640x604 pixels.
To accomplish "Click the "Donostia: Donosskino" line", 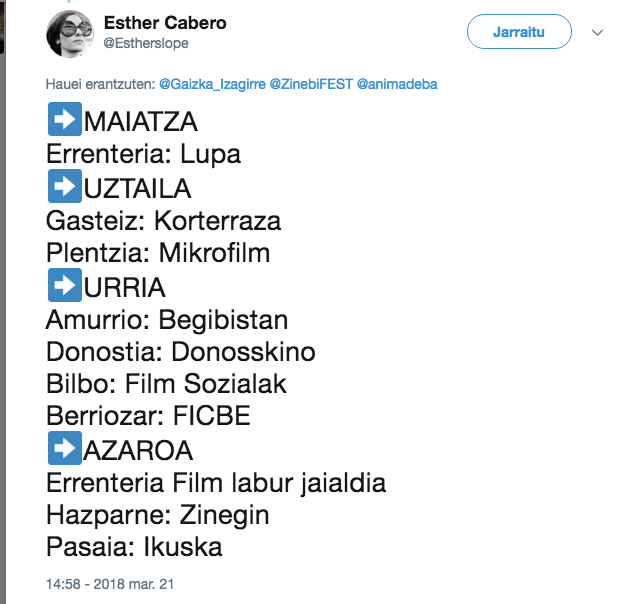I will 181,352.
